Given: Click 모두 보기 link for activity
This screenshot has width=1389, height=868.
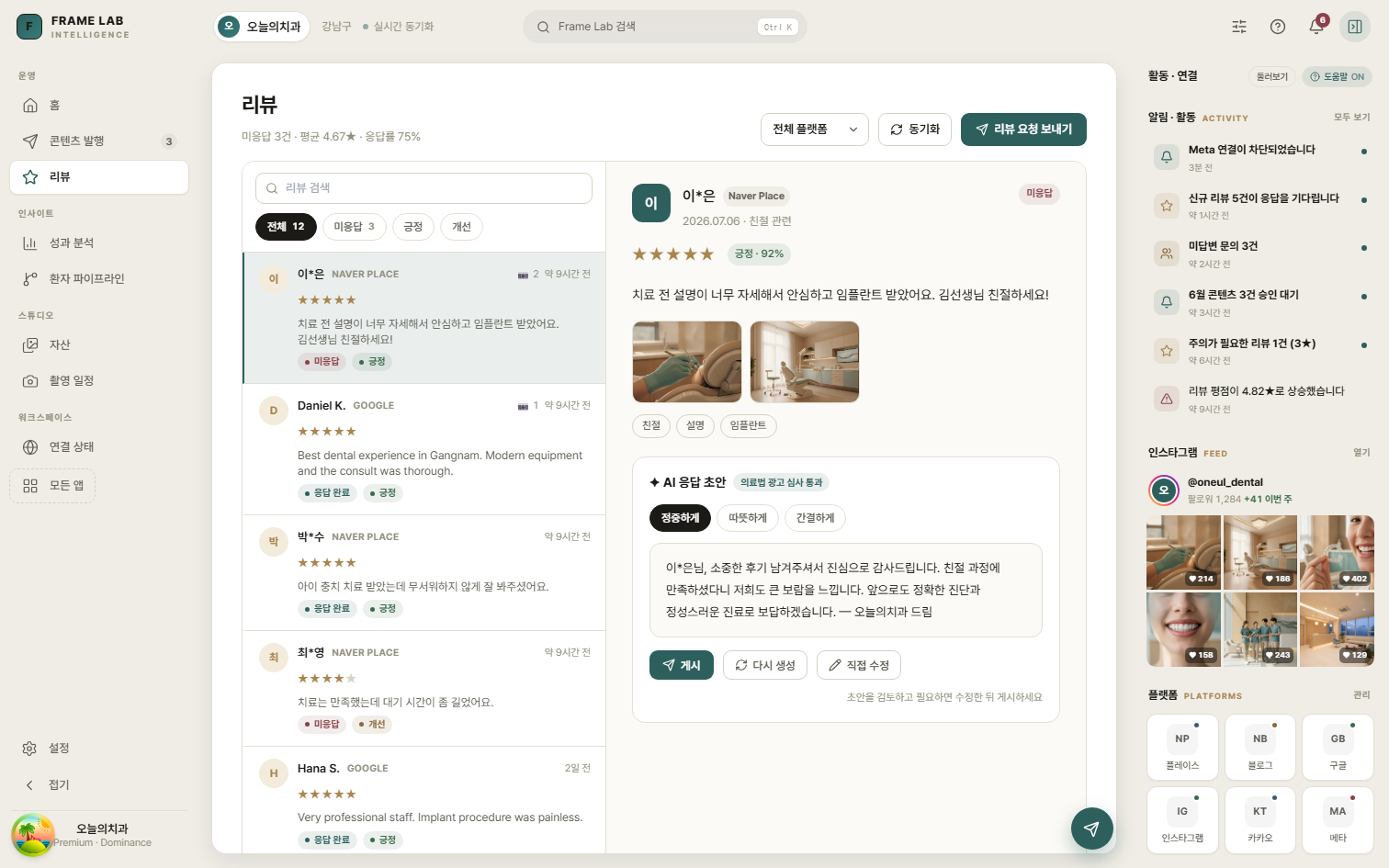Looking at the screenshot, I should pos(1351,118).
